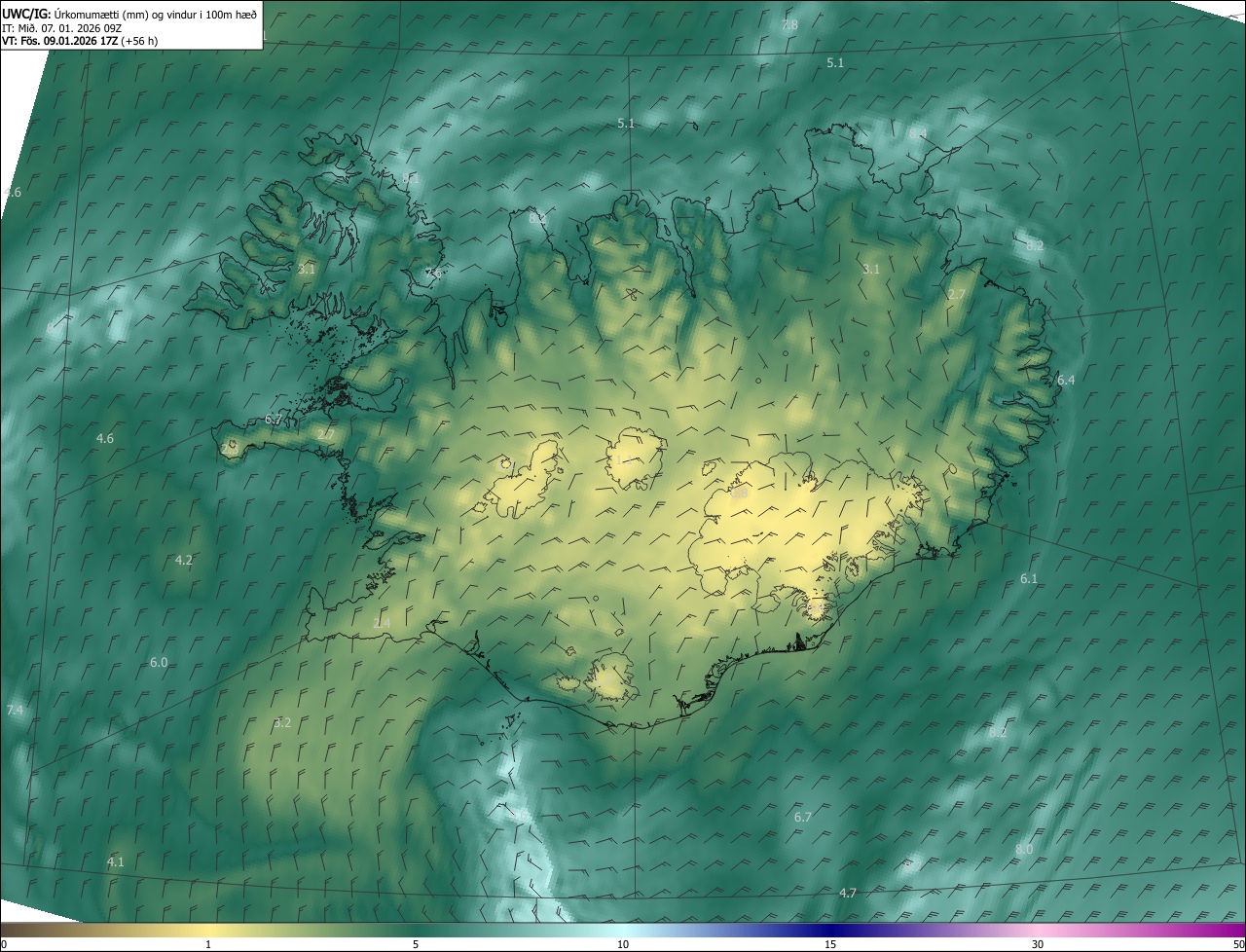Click the 4.7 value near the bottom
The width and height of the screenshot is (1246, 952).
click(x=848, y=893)
